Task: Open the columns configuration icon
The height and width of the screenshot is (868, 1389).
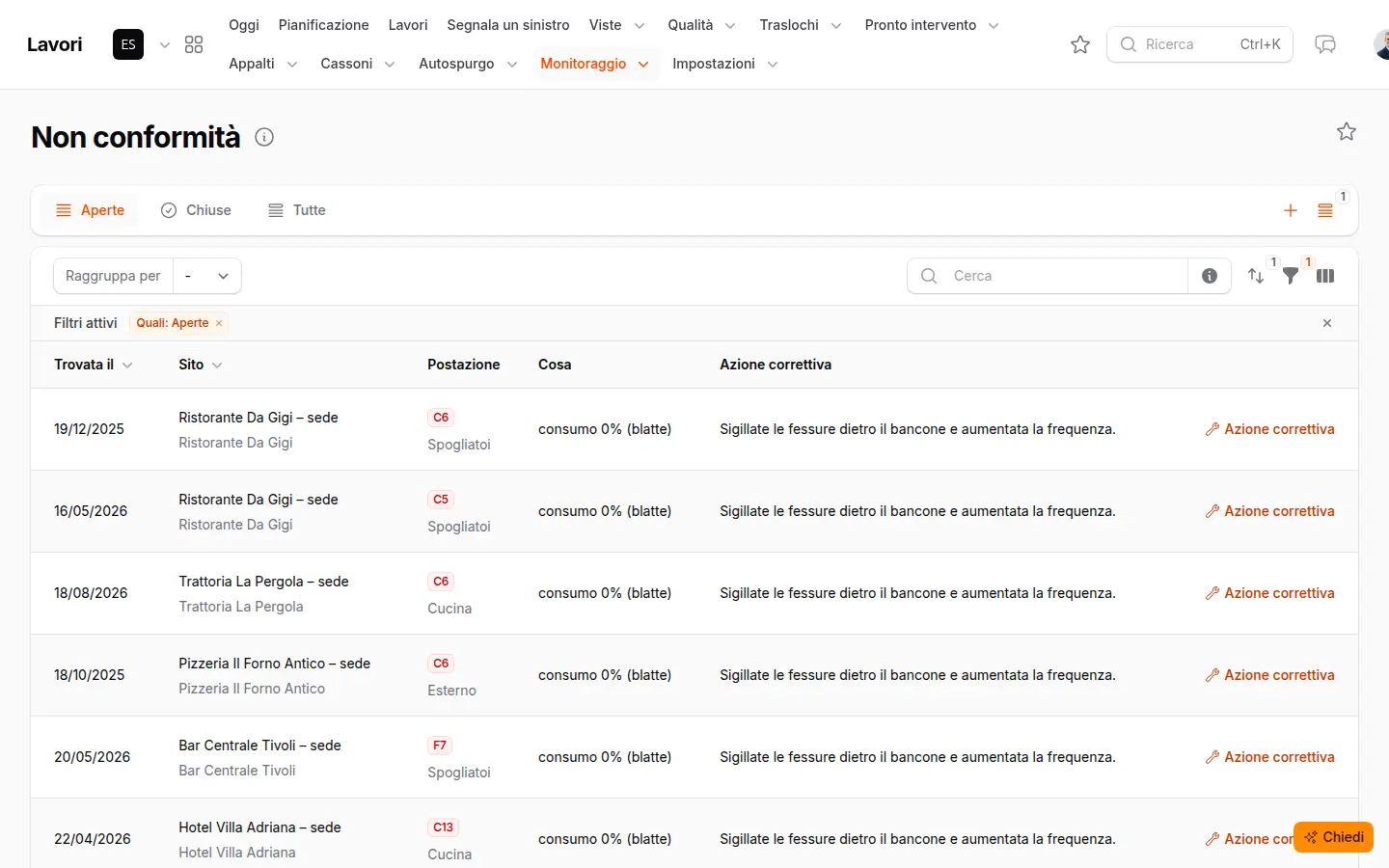Action: point(1325,276)
